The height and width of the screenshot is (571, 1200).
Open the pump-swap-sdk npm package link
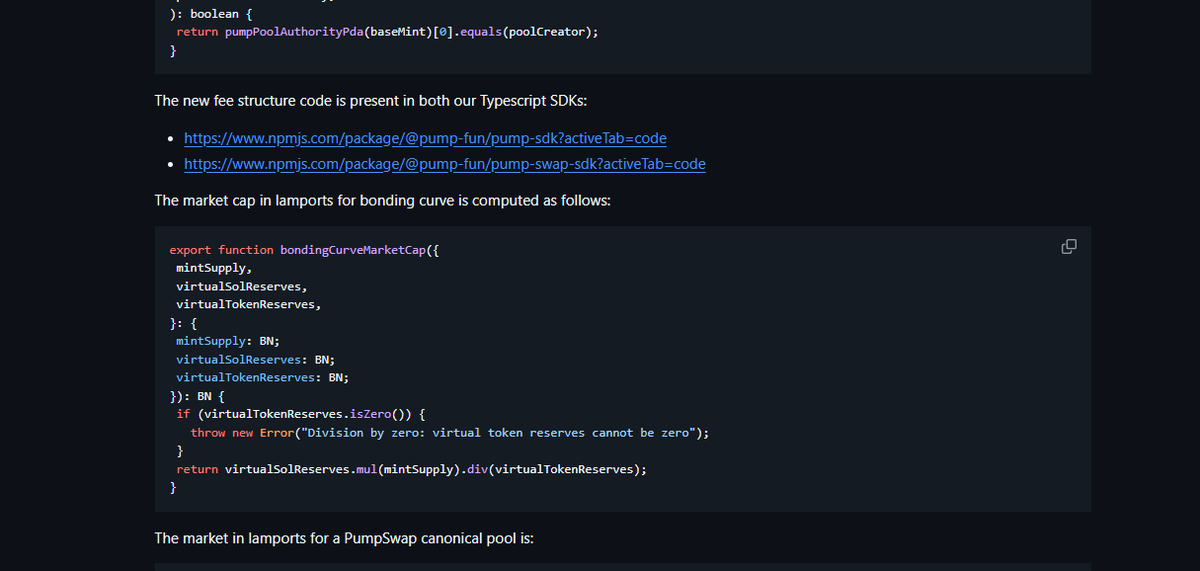click(x=445, y=164)
